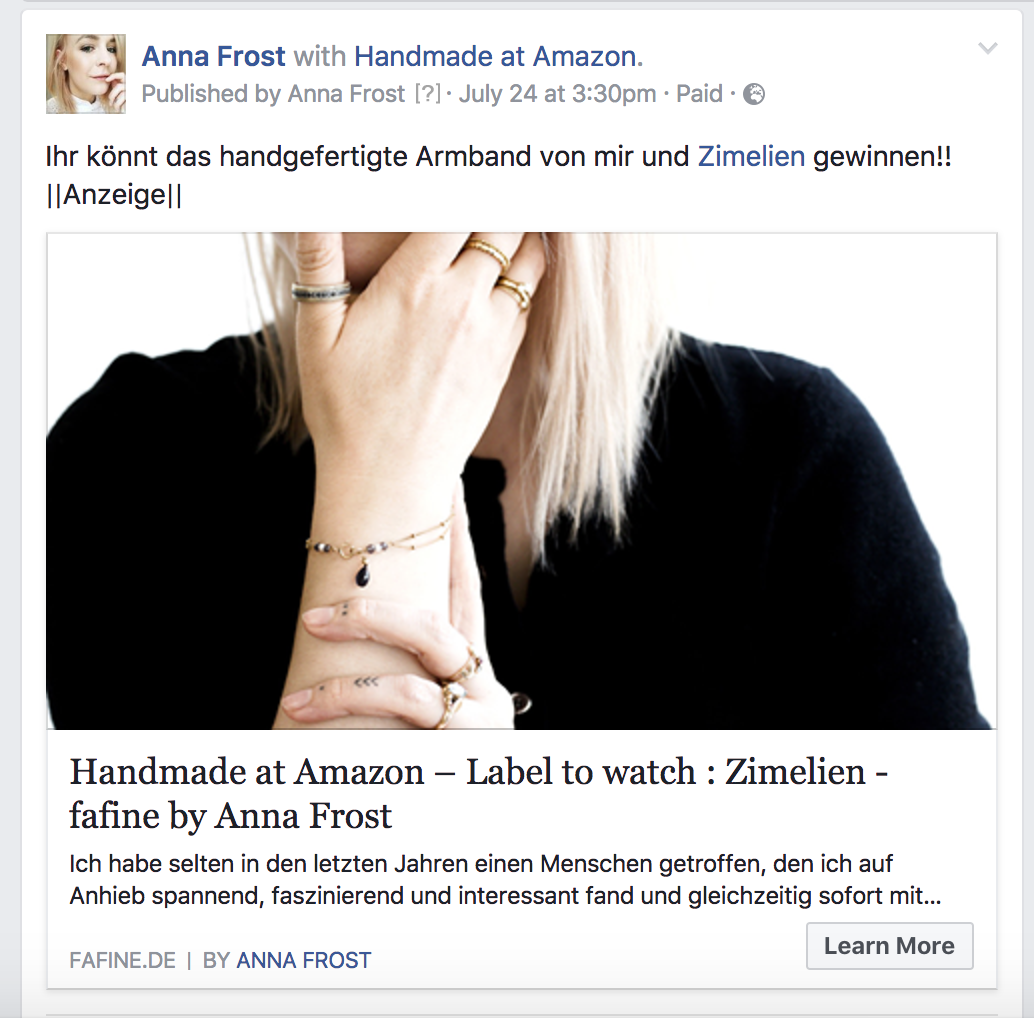1034x1018 pixels.
Task: Open the Anna Frost profile name link
Action: (x=214, y=57)
